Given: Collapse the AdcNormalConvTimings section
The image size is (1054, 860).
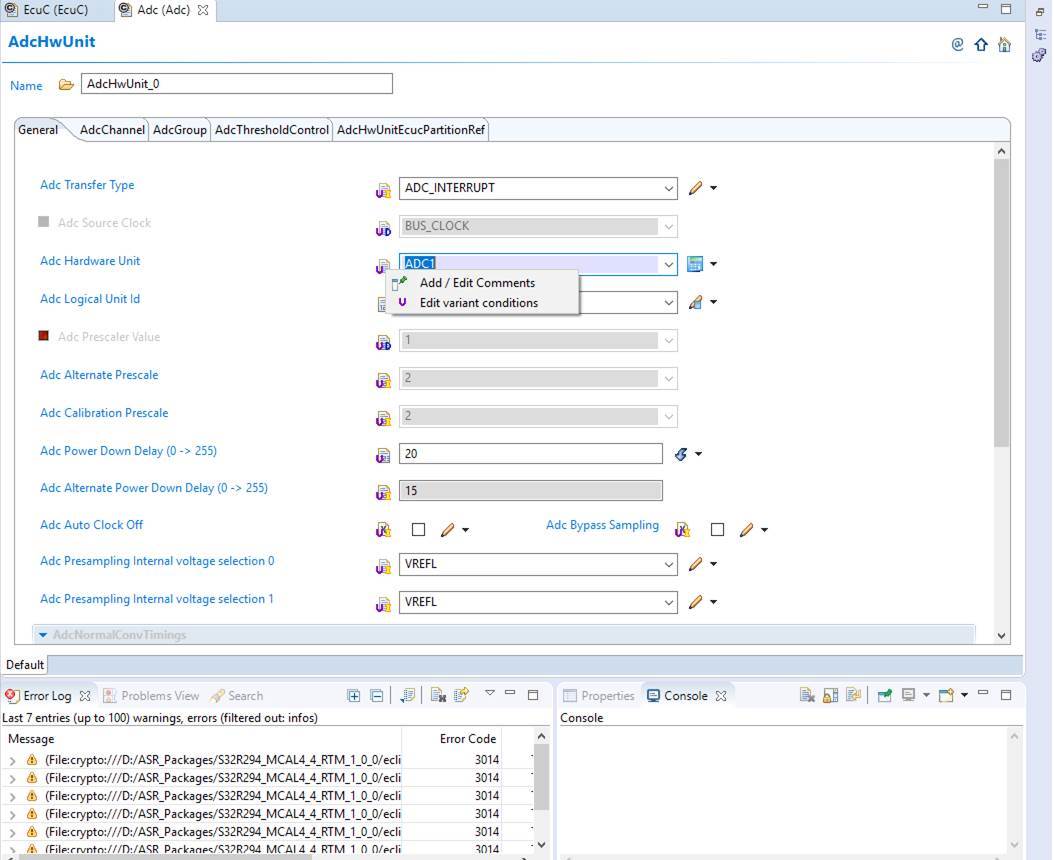Looking at the screenshot, I should click(42, 634).
